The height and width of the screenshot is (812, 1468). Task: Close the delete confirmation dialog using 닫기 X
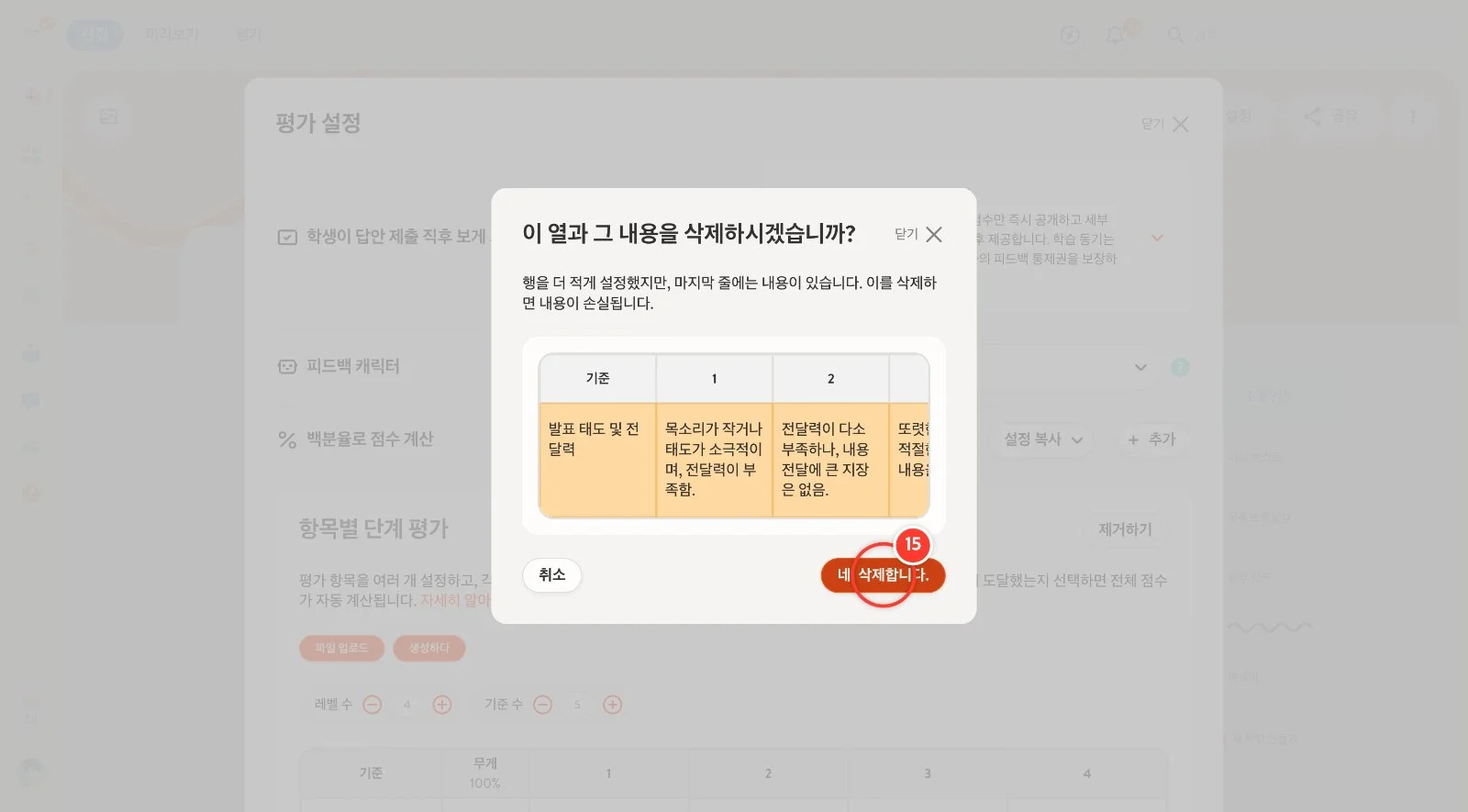pyautogui.click(x=918, y=234)
